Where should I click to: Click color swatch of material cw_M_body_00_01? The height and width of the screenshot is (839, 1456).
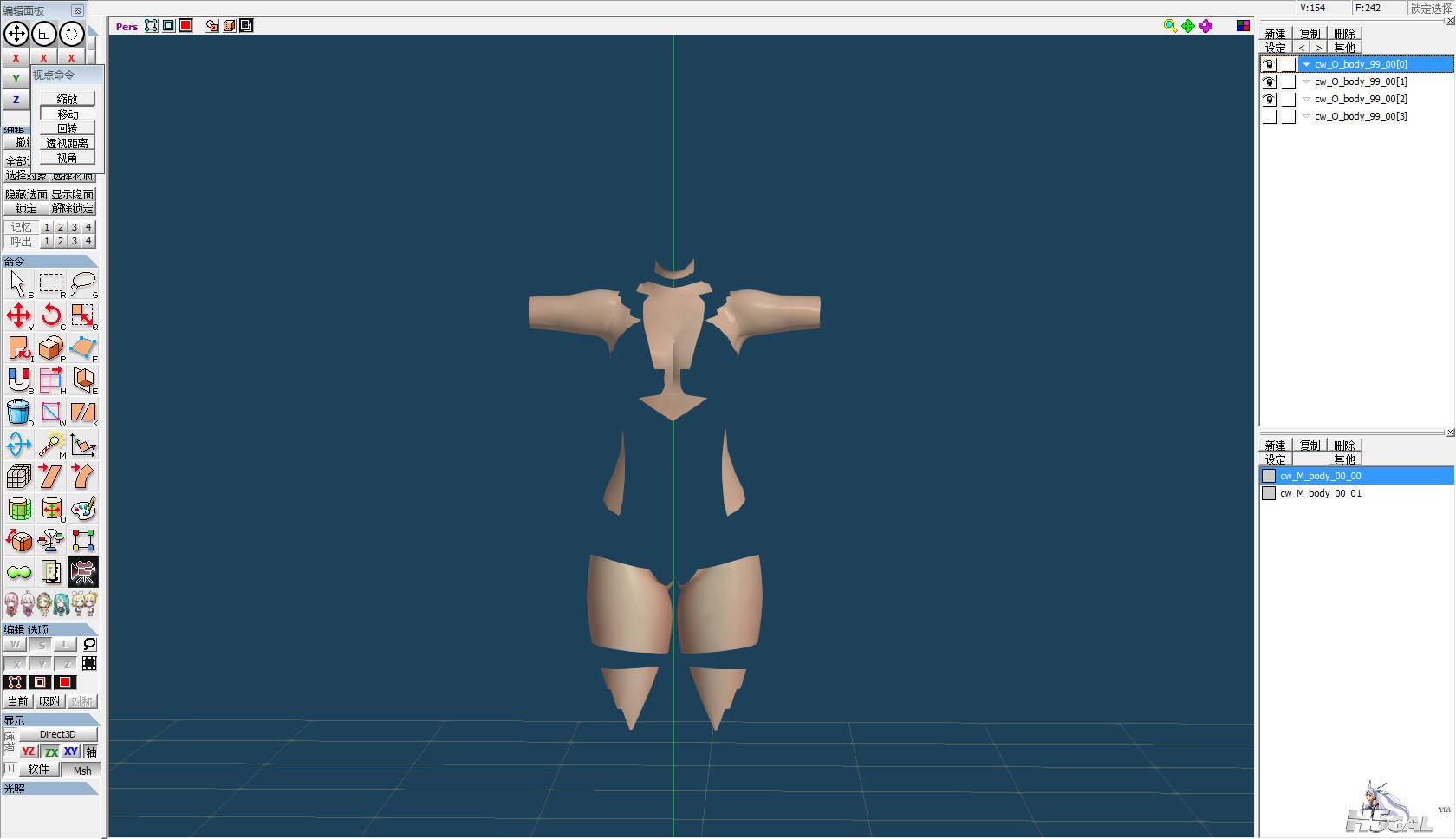coord(1269,493)
